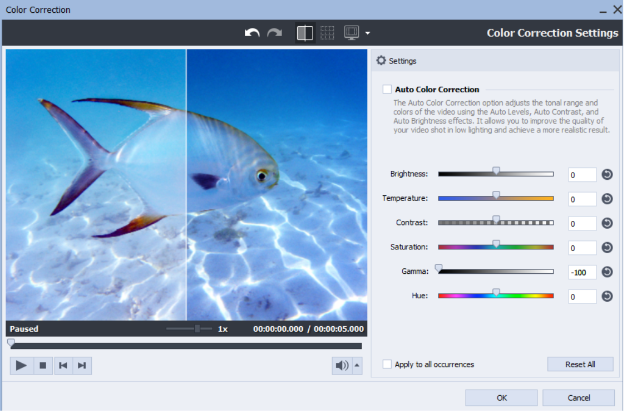
Task: Click the monitor preview icon
Action: tap(351, 33)
